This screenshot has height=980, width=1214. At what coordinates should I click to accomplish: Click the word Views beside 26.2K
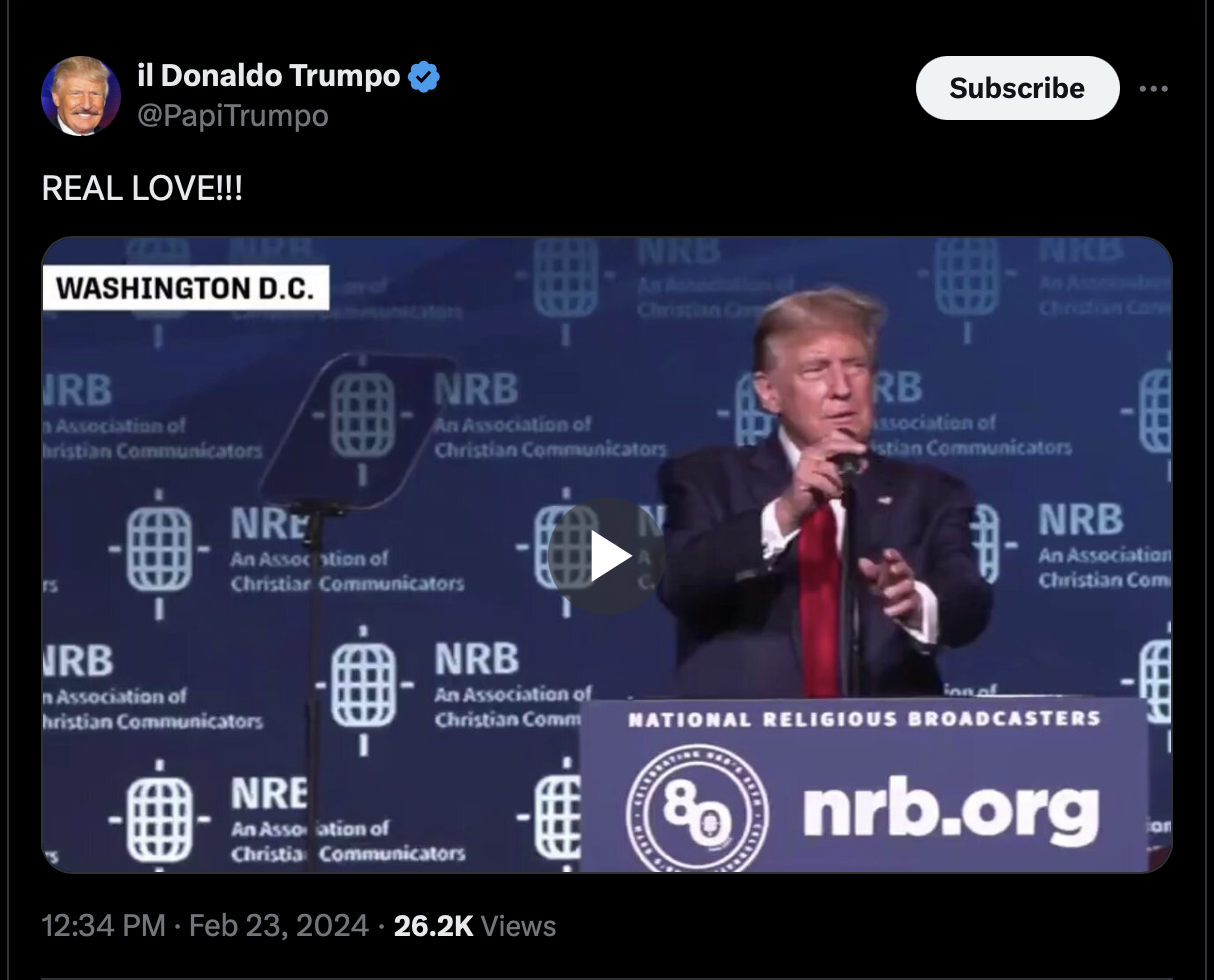(x=518, y=926)
